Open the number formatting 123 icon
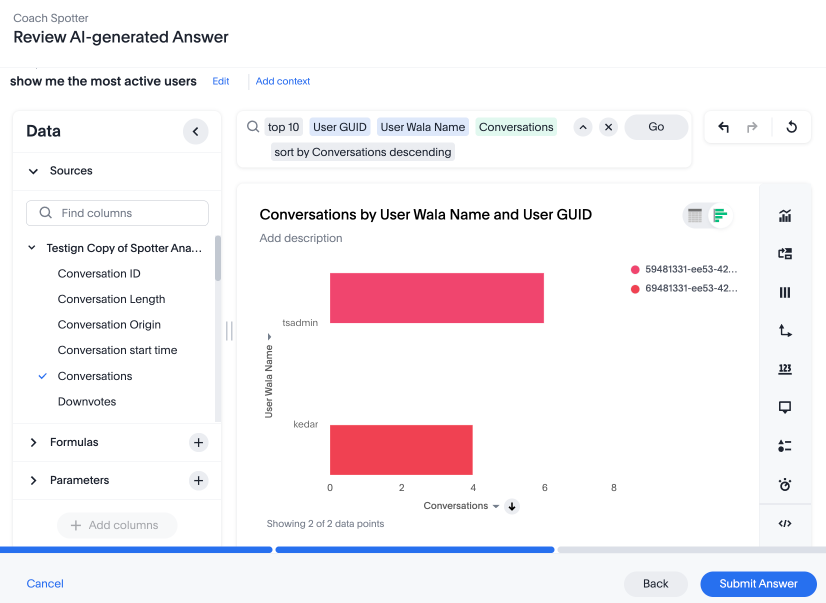The width and height of the screenshot is (826, 603). click(785, 369)
